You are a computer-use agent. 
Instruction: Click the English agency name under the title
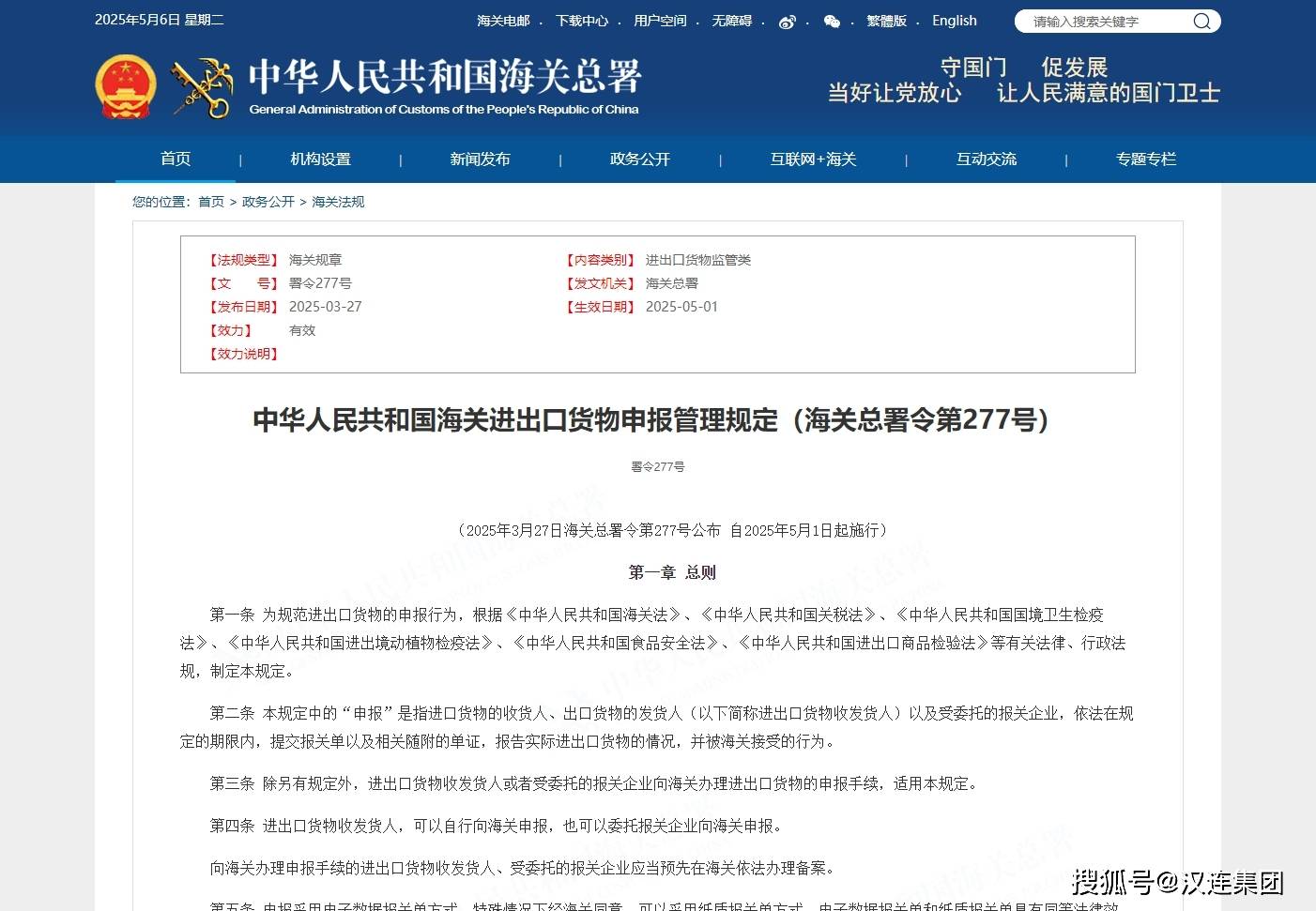pyautogui.click(x=443, y=110)
